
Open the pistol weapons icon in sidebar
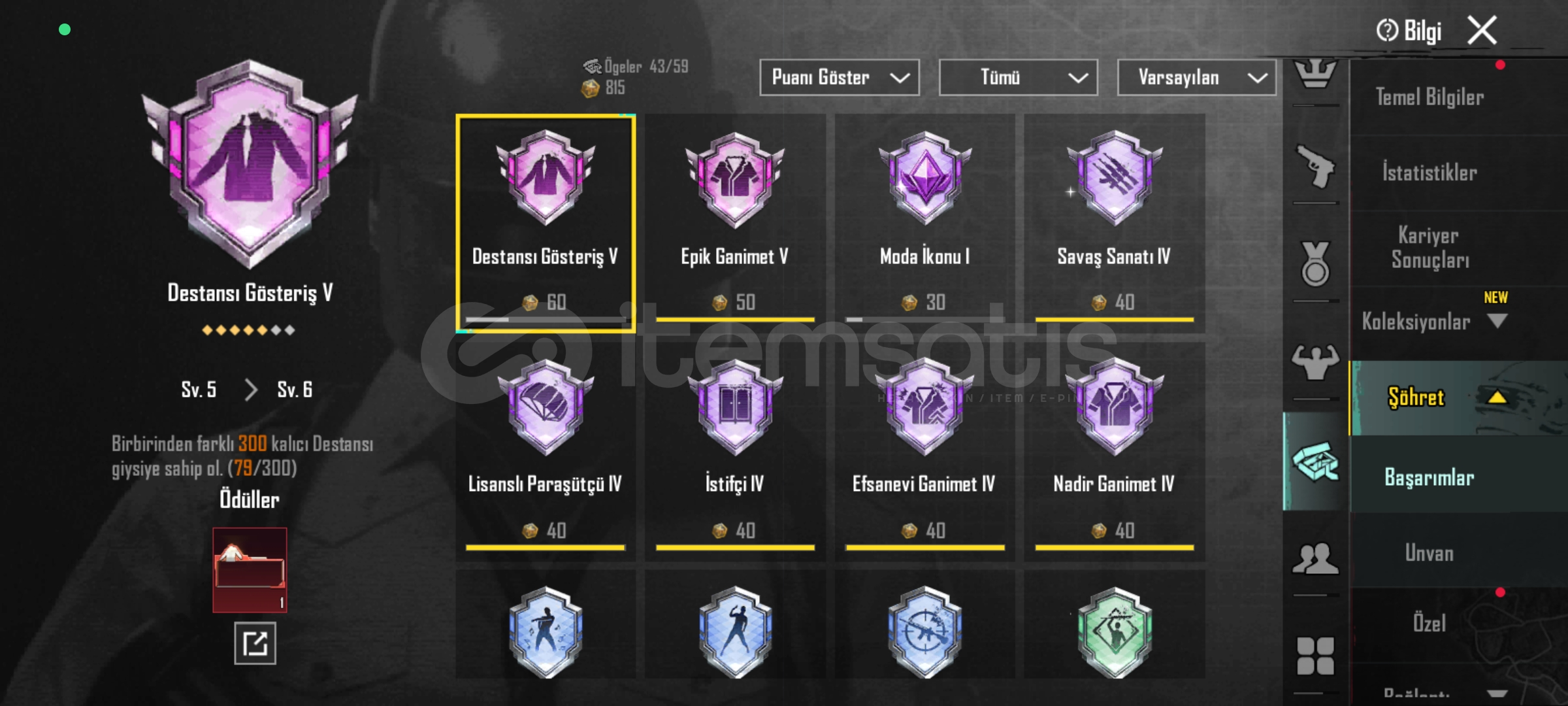[1315, 167]
